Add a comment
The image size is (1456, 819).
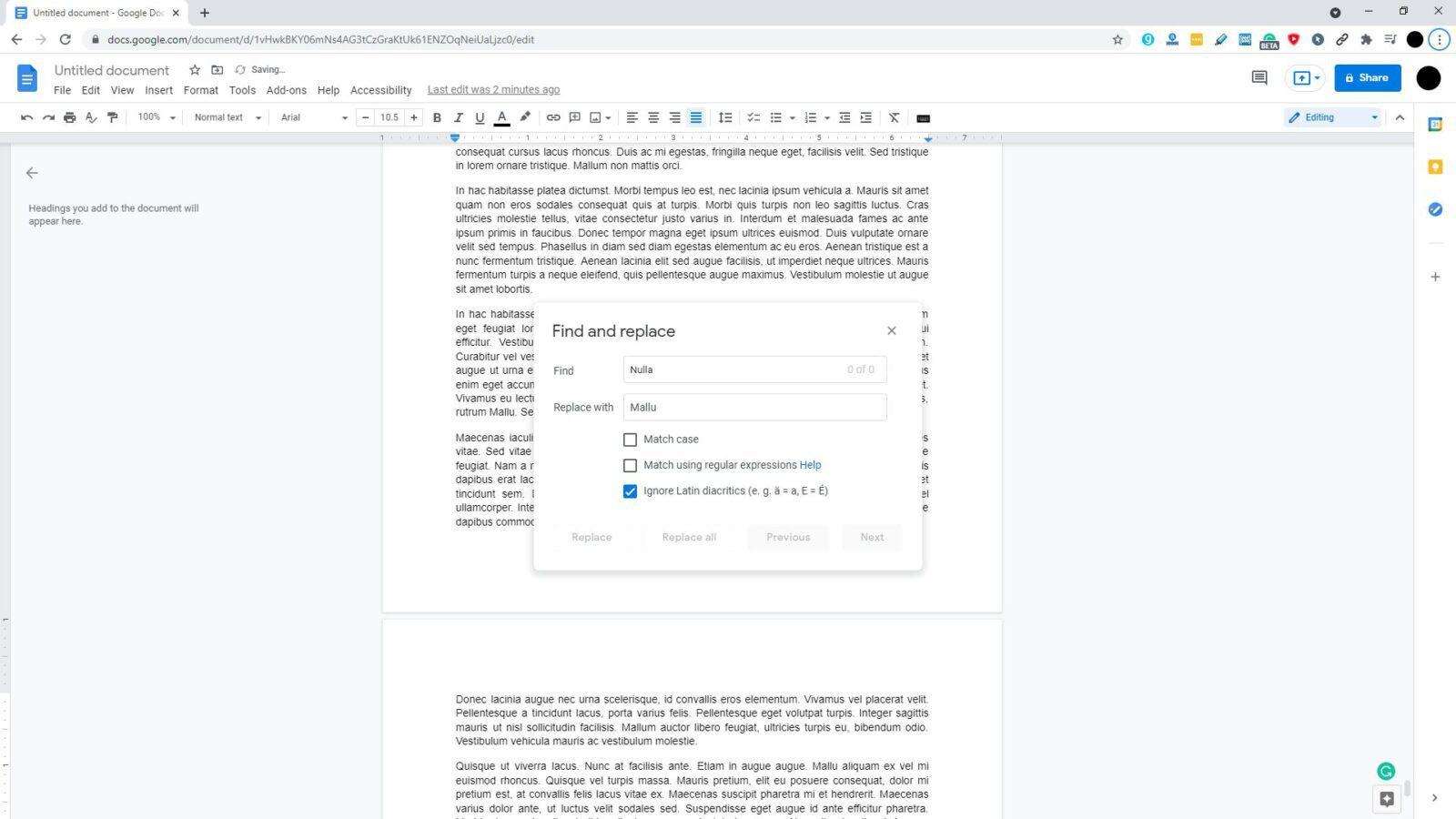pyautogui.click(x=574, y=116)
